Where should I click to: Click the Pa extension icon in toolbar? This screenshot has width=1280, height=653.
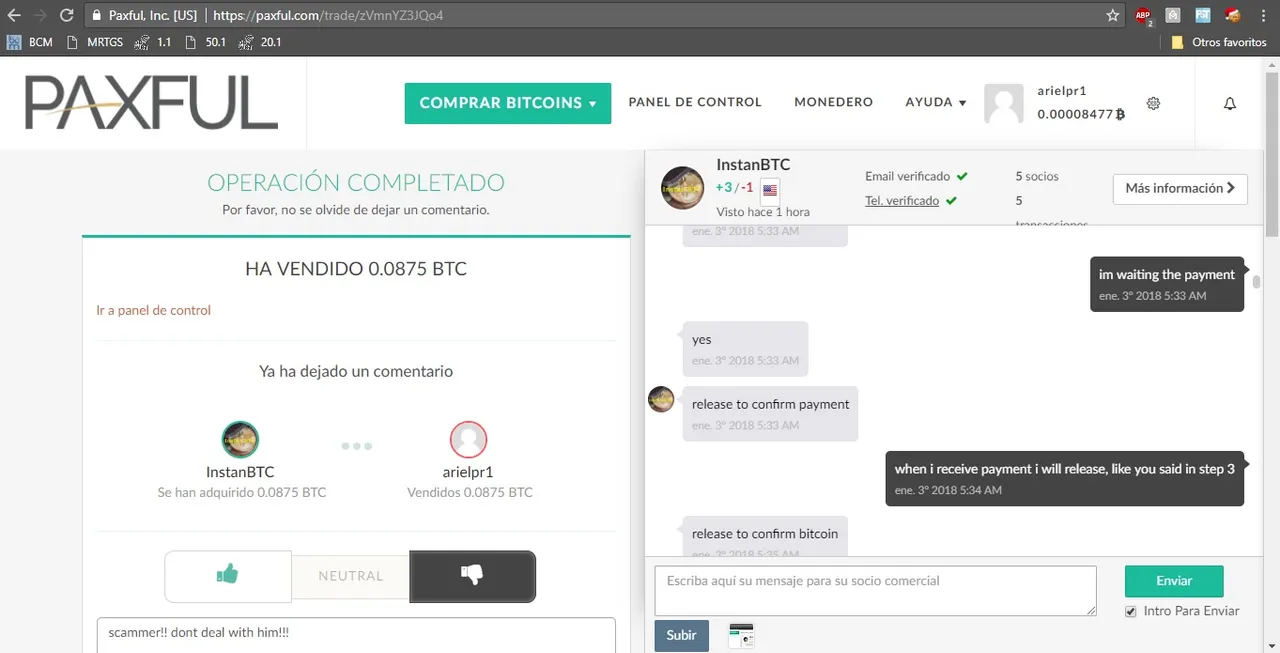(x=1202, y=15)
